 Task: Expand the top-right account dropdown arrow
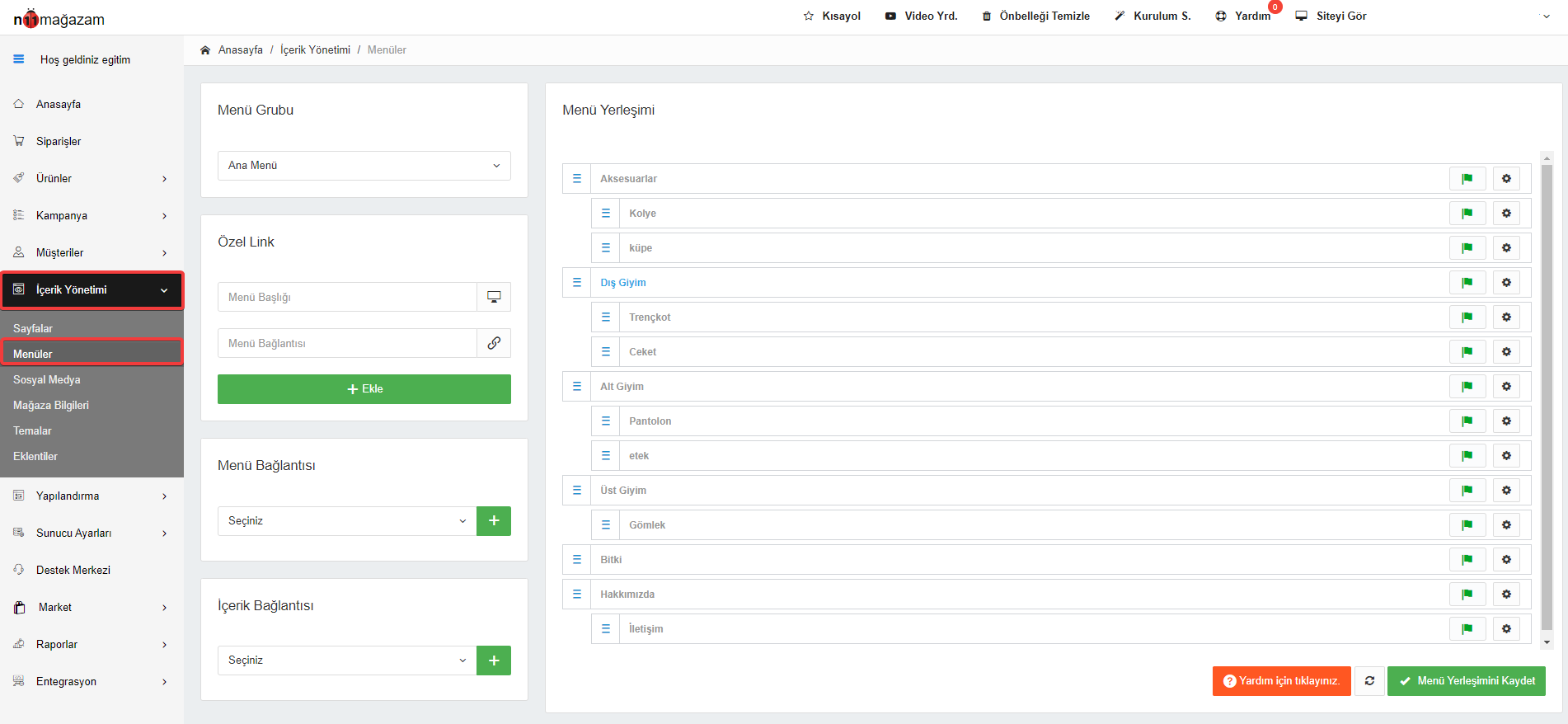[x=1547, y=16]
